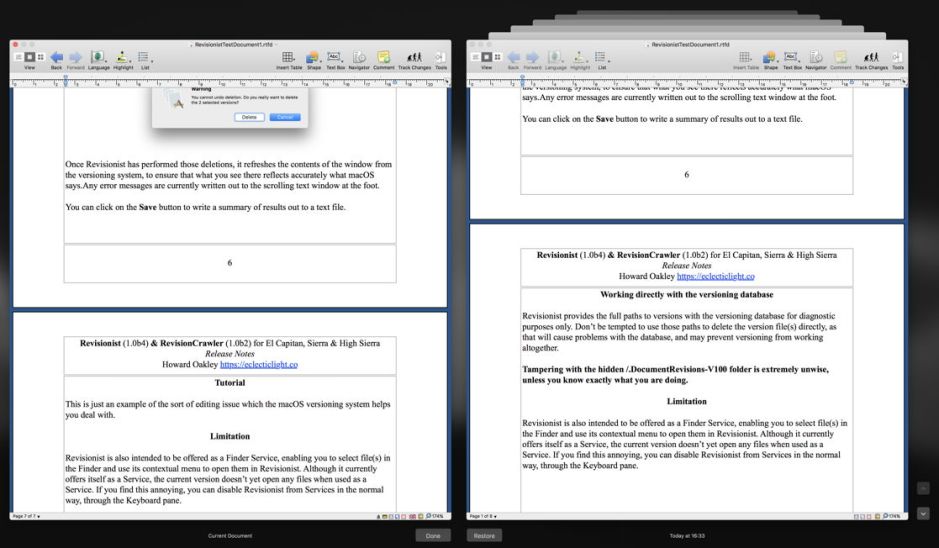939x548 pixels.
Task: Expand the Shape dropdown in the right version window
Action: click(767, 57)
